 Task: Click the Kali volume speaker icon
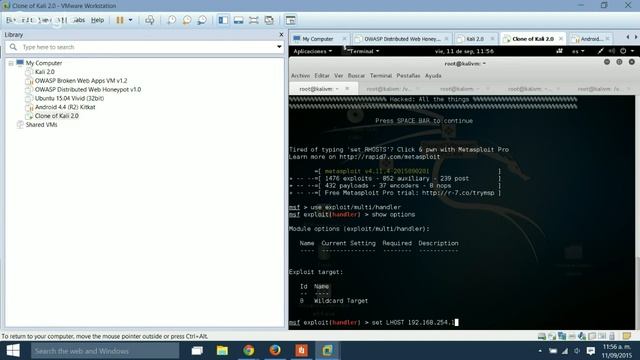tap(611, 51)
